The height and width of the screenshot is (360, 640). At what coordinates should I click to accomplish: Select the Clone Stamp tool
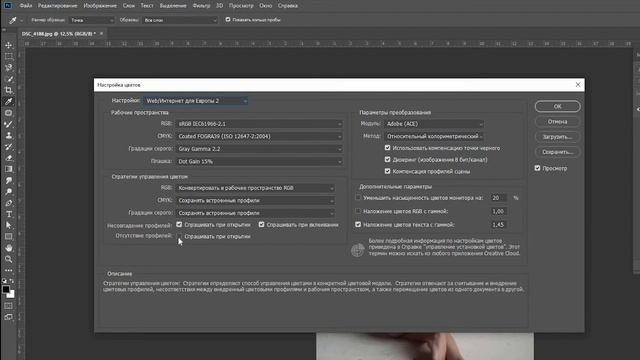pos(9,135)
